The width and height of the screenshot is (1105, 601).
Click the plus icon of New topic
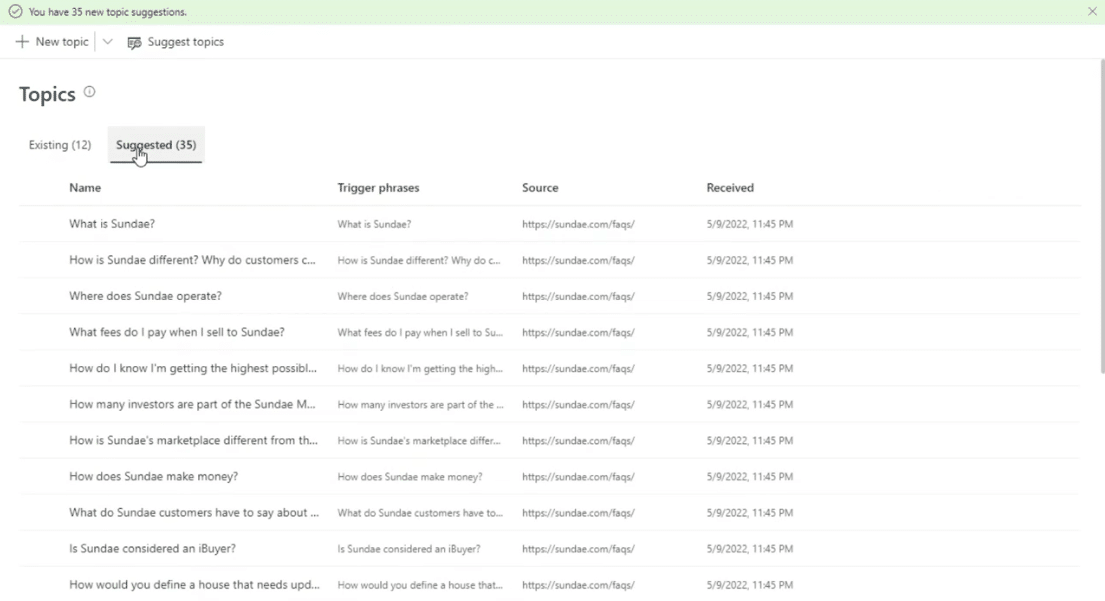tap(23, 42)
